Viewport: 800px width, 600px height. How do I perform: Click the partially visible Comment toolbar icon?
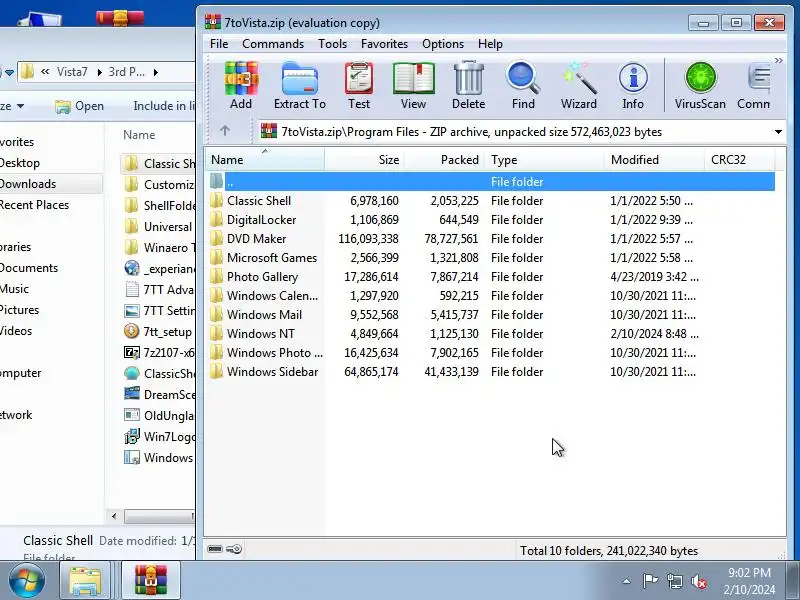coord(754,86)
